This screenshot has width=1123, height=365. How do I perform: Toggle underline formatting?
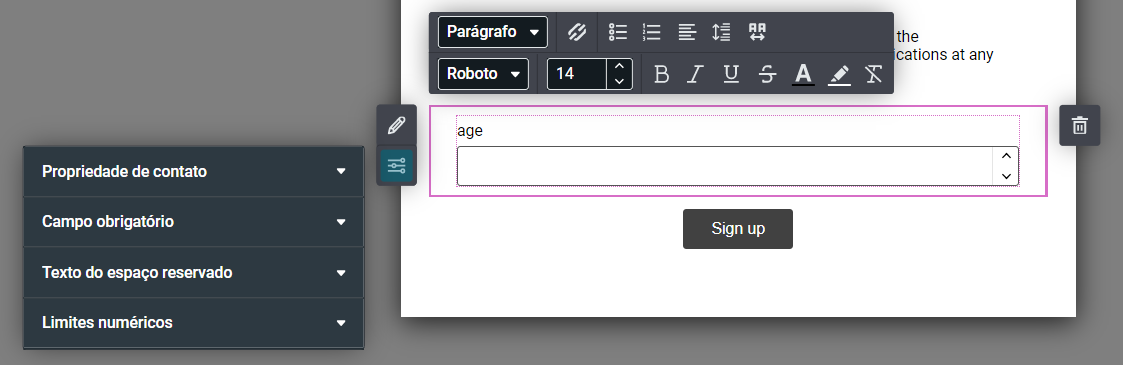[731, 74]
